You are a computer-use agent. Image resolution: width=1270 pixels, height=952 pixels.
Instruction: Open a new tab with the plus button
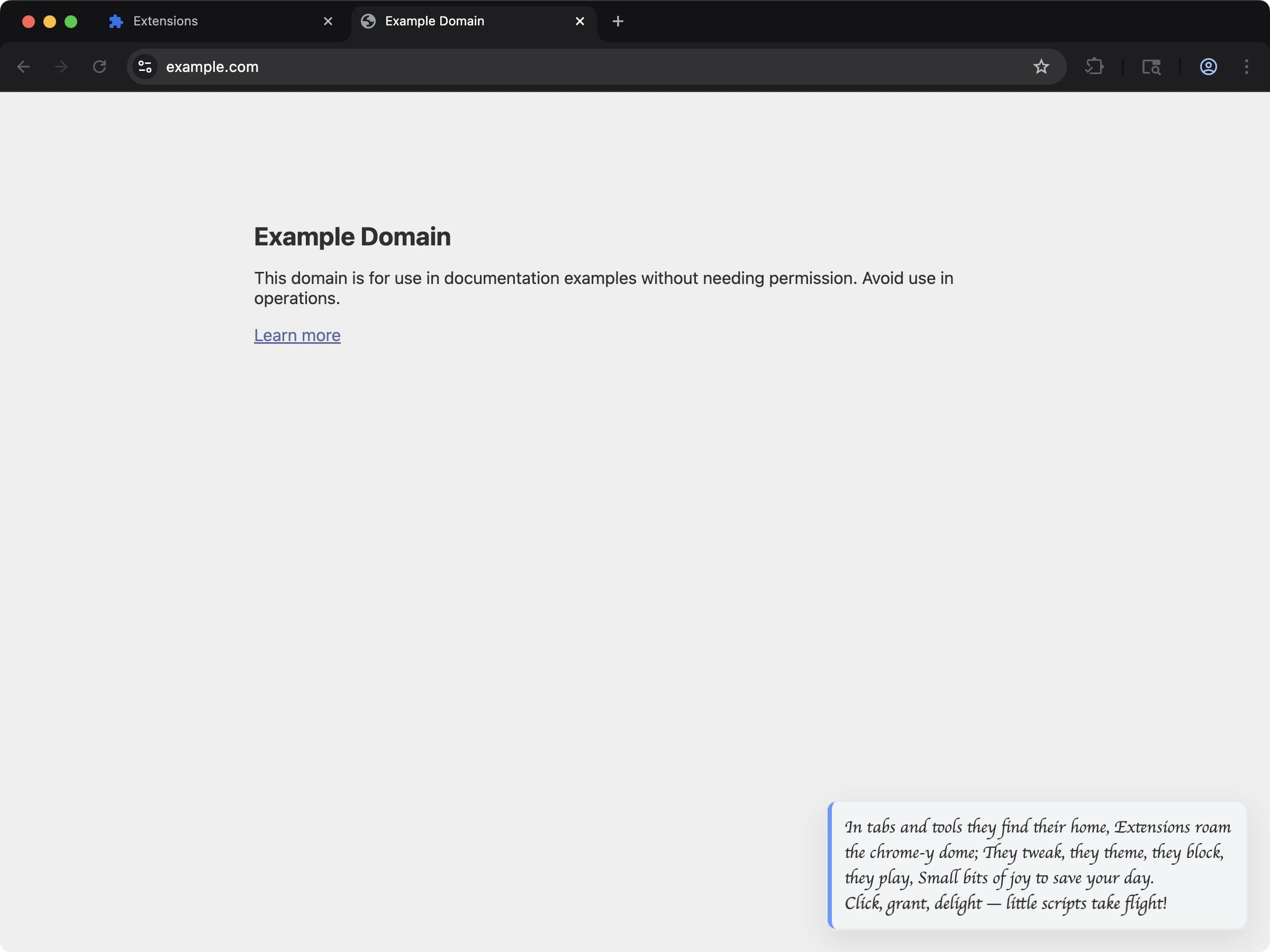pyautogui.click(x=617, y=21)
